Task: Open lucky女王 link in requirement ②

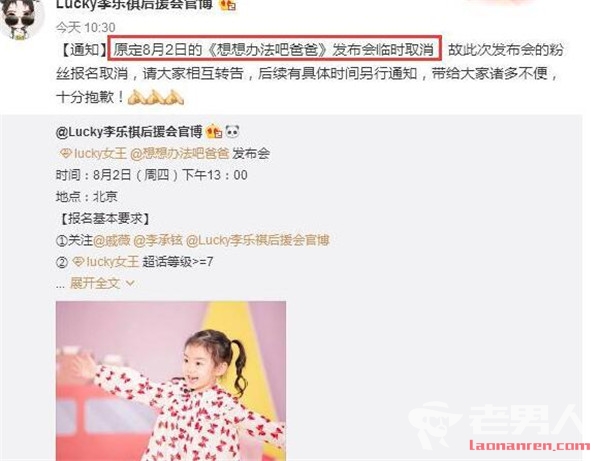Action: pyautogui.click(x=112, y=262)
